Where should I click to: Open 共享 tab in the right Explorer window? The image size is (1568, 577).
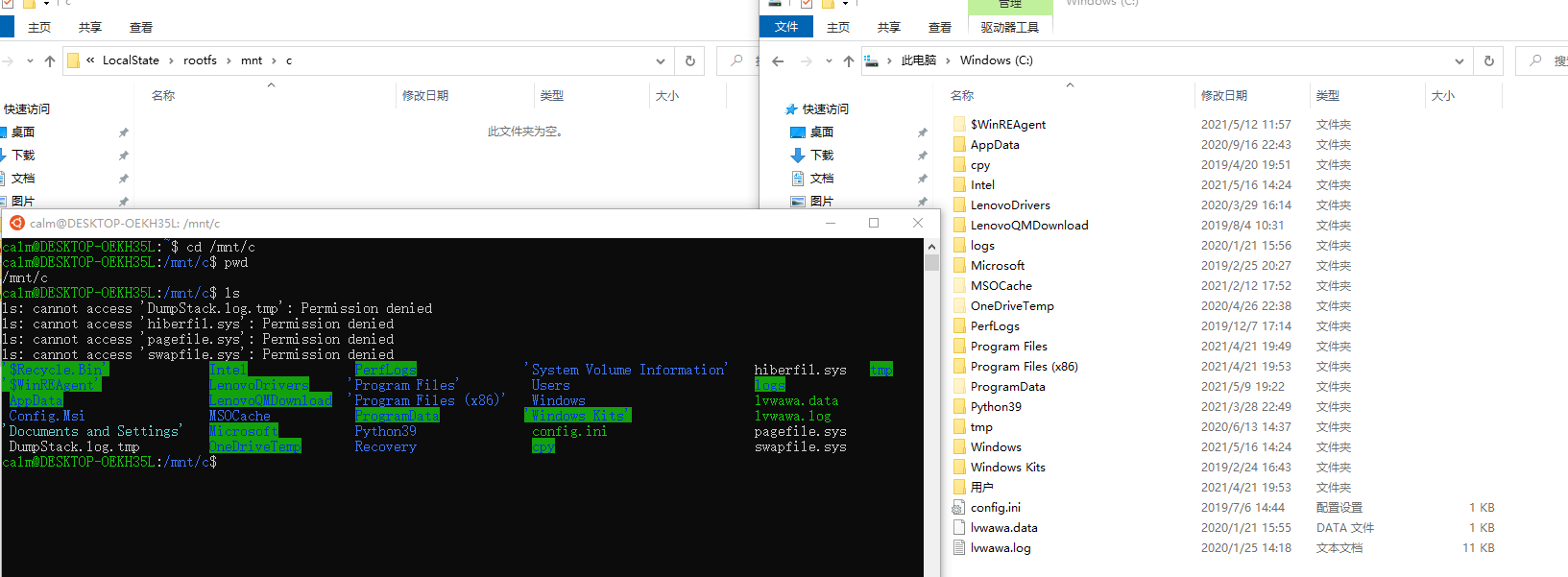[889, 27]
